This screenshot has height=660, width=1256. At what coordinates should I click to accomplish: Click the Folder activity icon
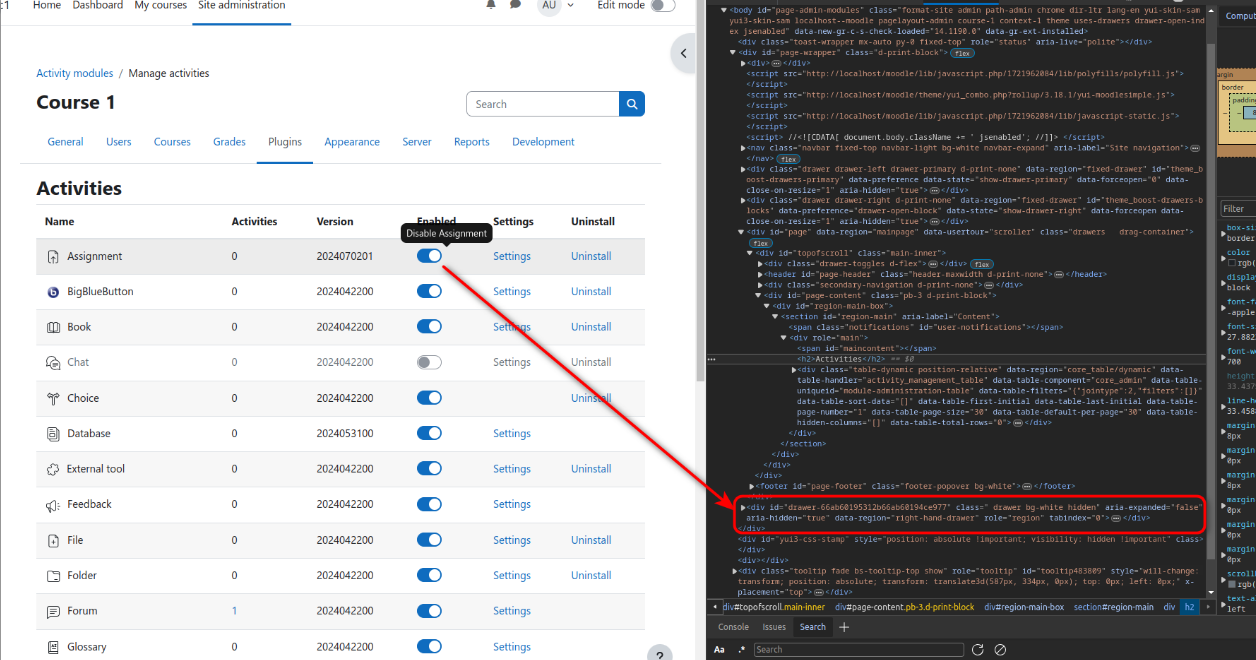(53, 576)
